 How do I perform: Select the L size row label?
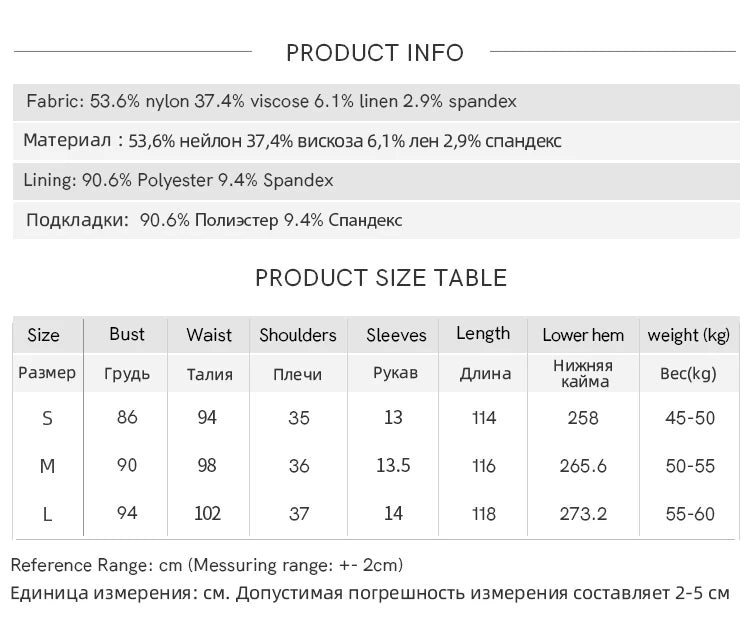click(47, 515)
